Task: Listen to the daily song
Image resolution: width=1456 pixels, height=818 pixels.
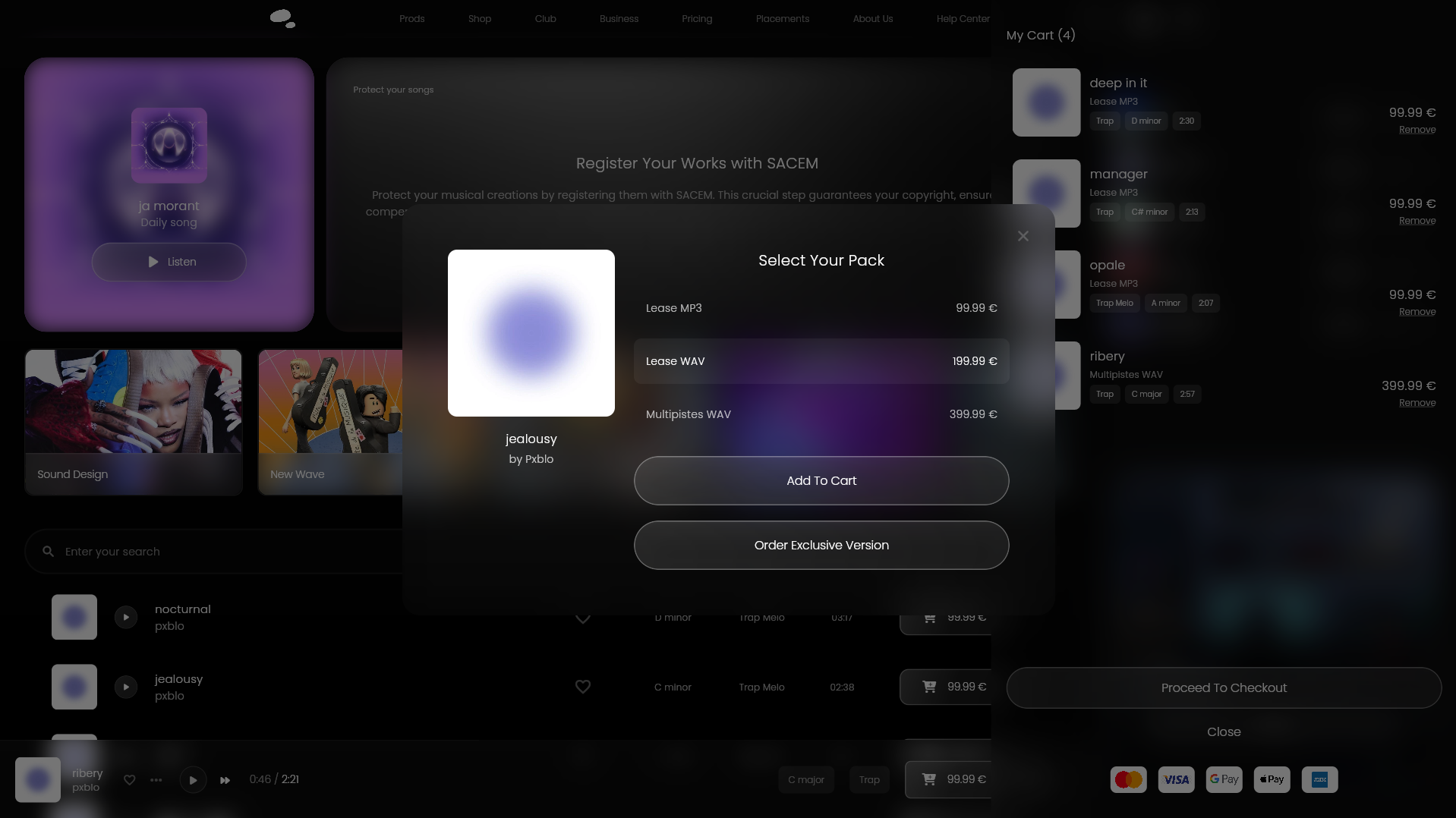Action: (169, 262)
